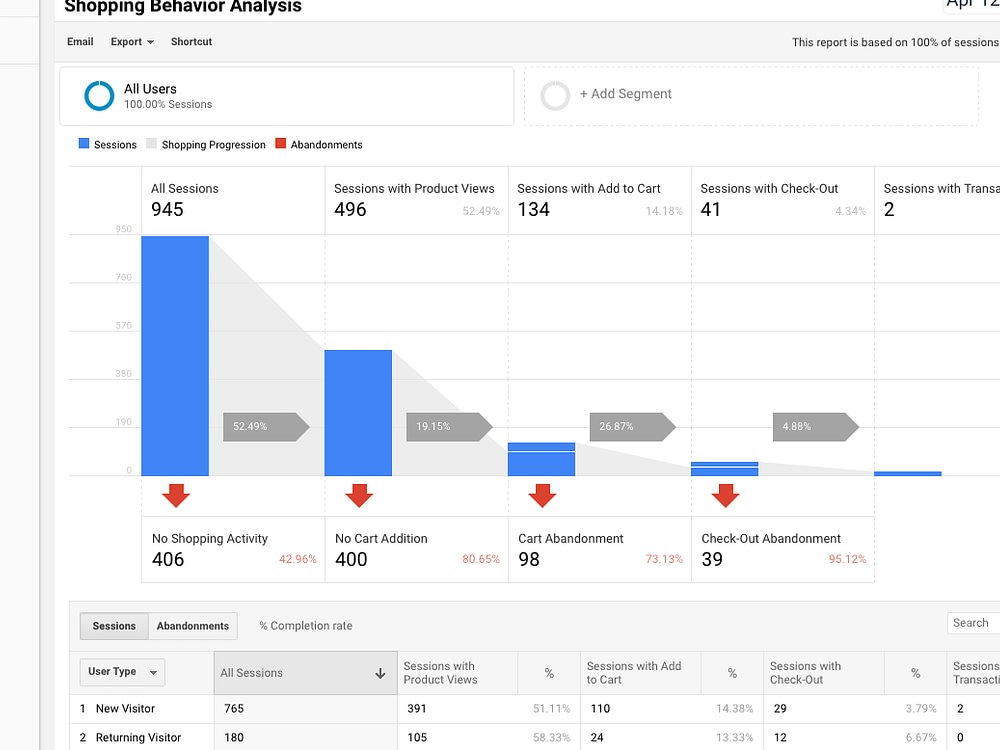Open the User Type dimension dropdown

pyautogui.click(x=122, y=672)
